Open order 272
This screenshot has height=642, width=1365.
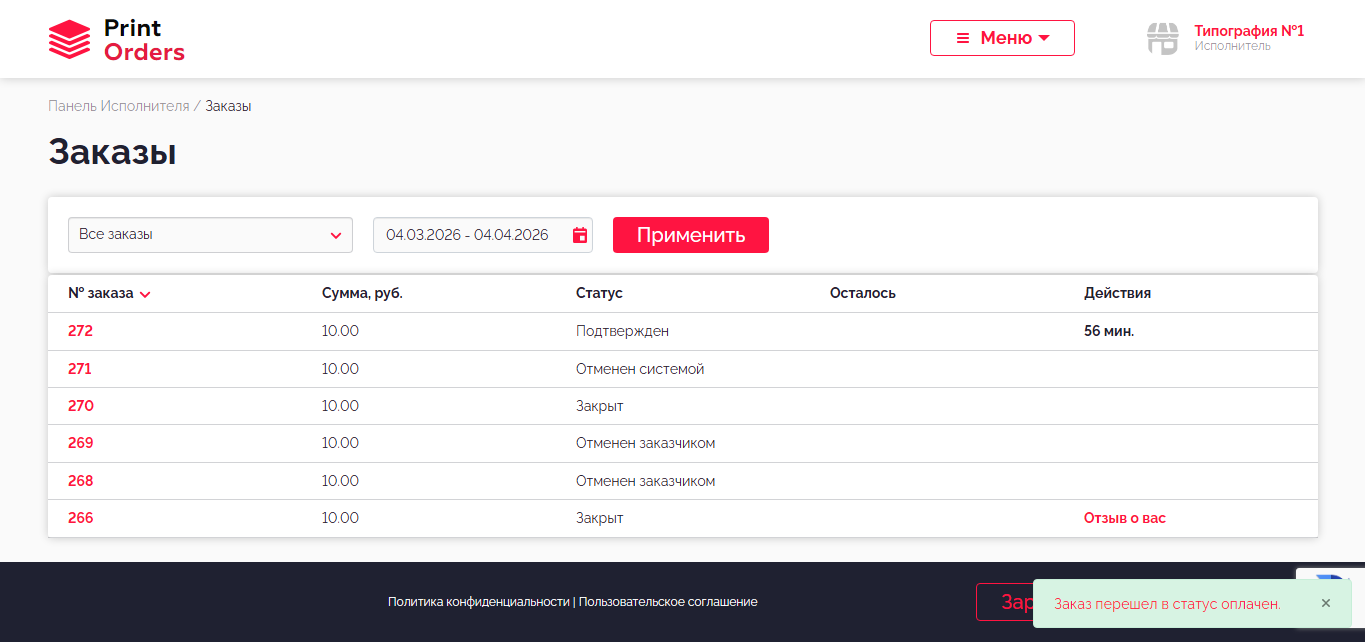coord(80,331)
